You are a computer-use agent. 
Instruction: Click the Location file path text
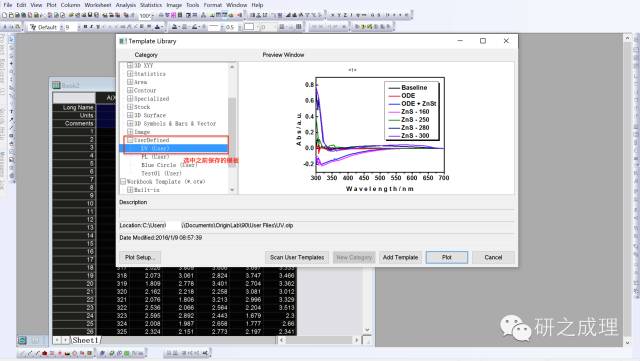(x=206, y=225)
